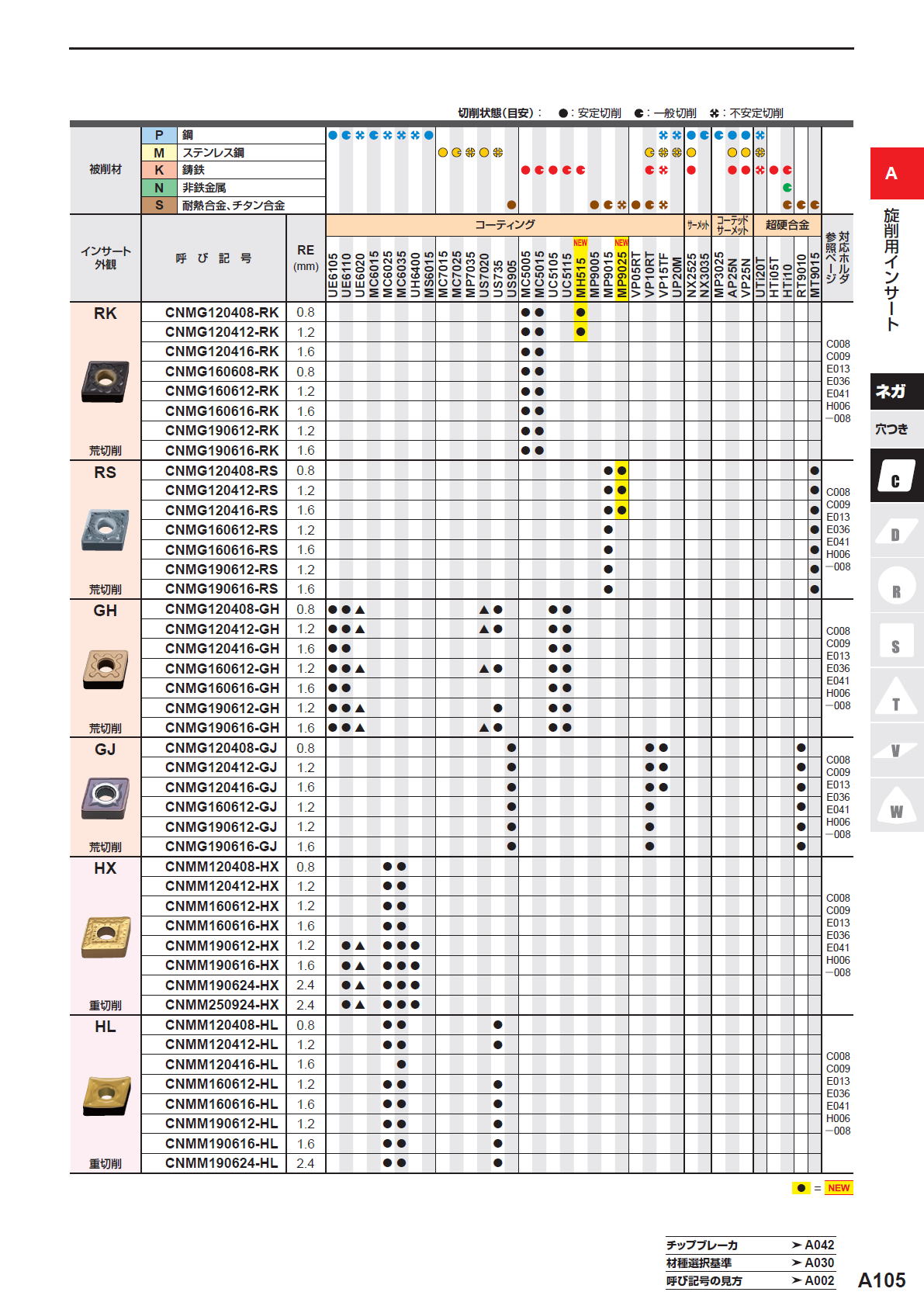This screenshot has height=1299, width=924.
Task: Select row CNMM120408-HX
Action: (481, 866)
